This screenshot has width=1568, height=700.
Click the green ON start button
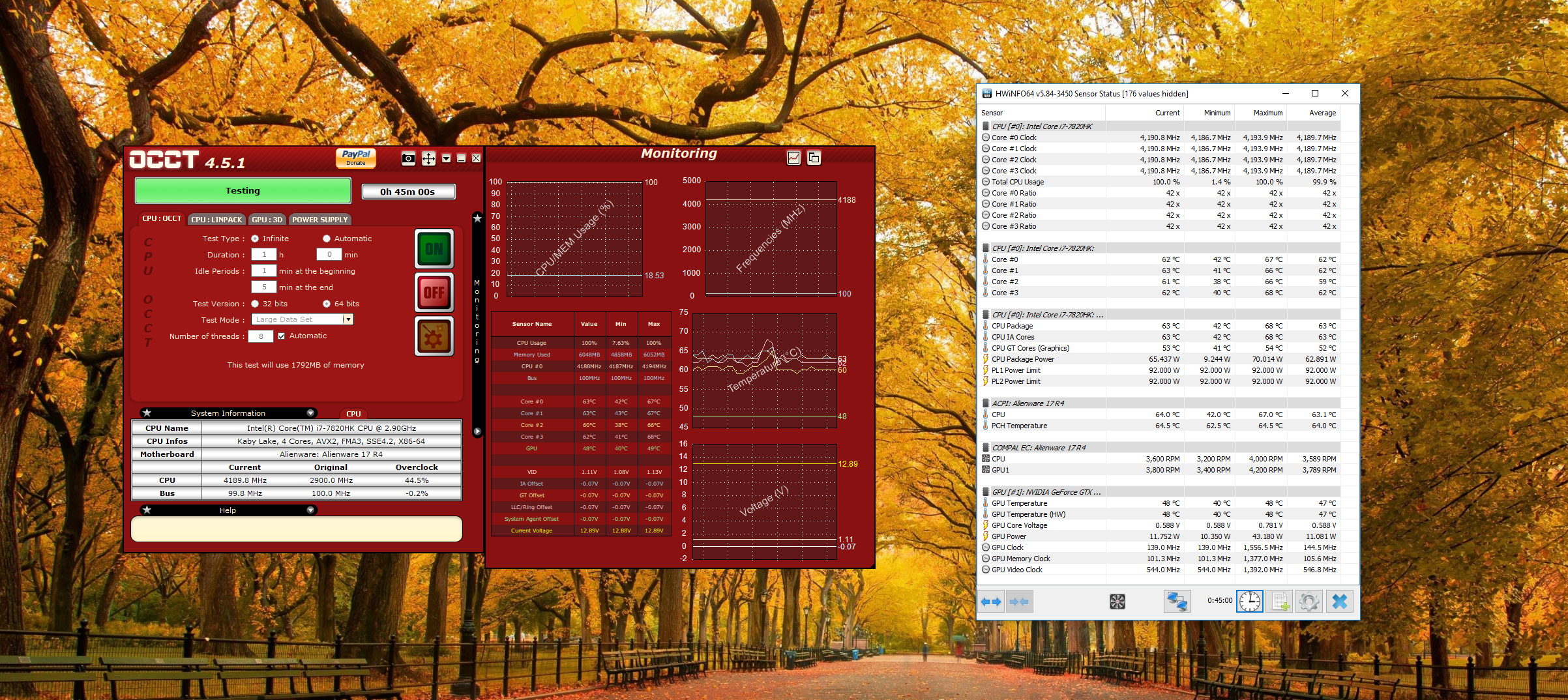(x=434, y=249)
